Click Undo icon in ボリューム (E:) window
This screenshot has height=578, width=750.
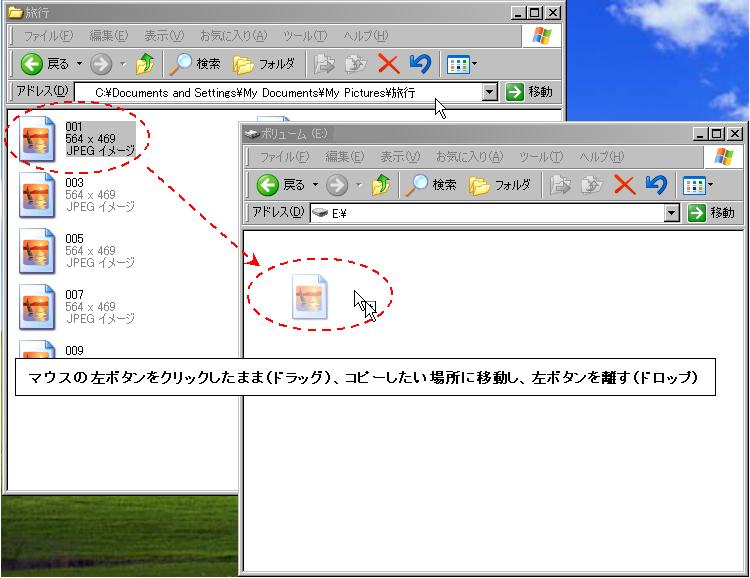[656, 185]
